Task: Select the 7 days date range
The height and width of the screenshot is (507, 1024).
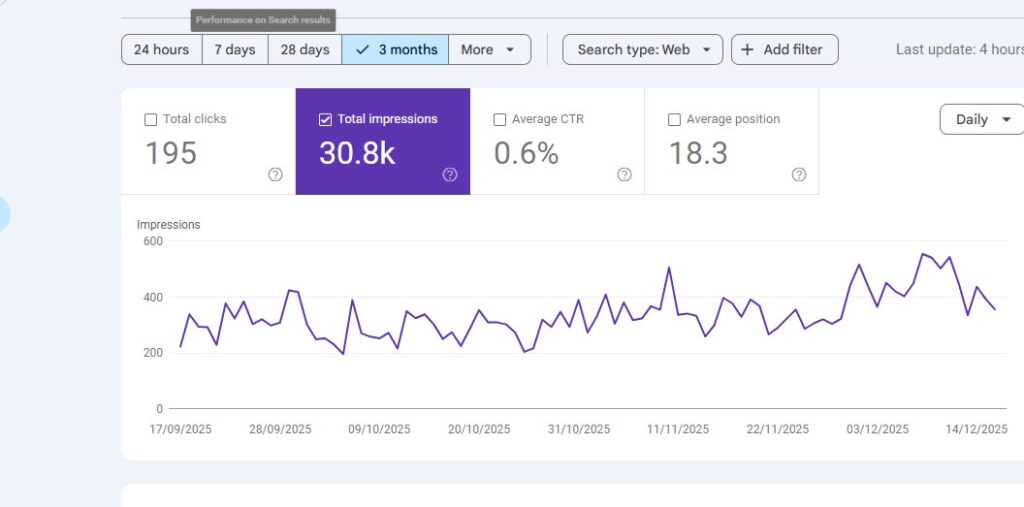Action: click(x=235, y=50)
